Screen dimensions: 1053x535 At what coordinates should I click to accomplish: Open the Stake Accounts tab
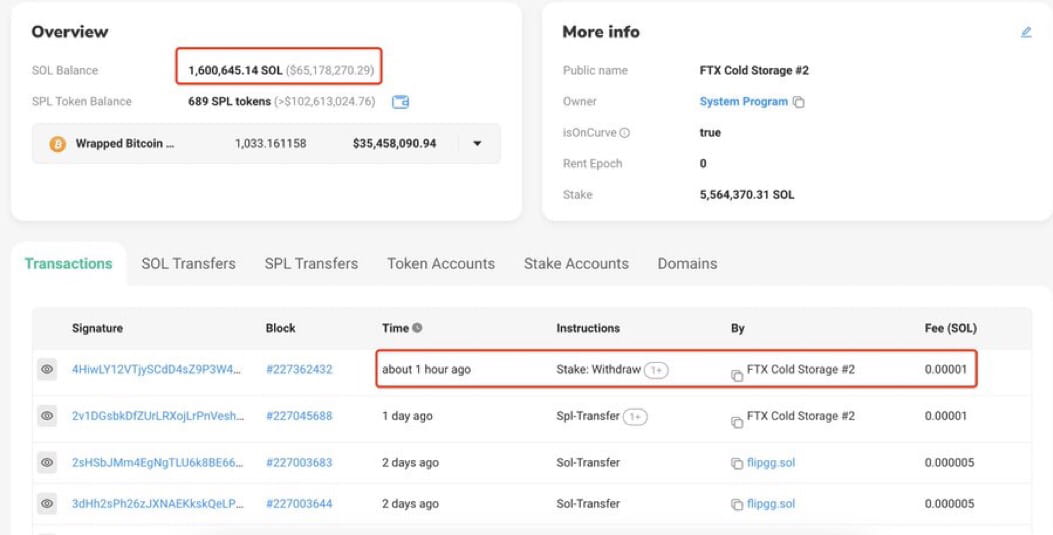576,264
